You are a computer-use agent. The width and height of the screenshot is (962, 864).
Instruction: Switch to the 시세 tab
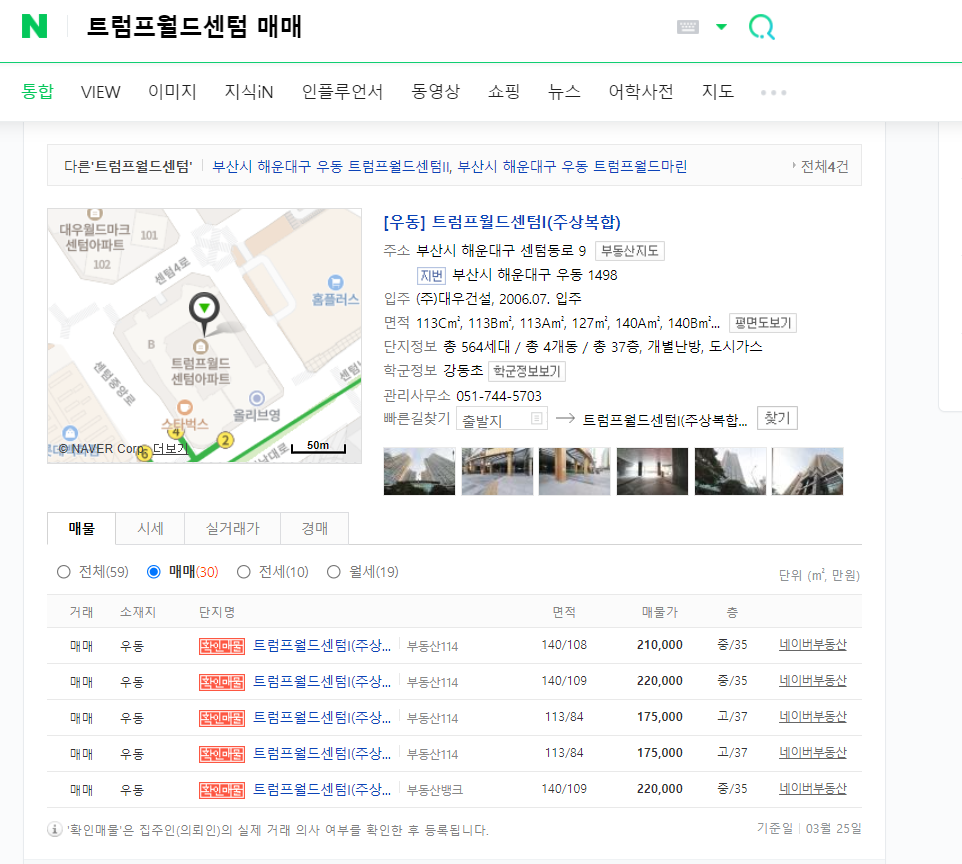coord(150,528)
